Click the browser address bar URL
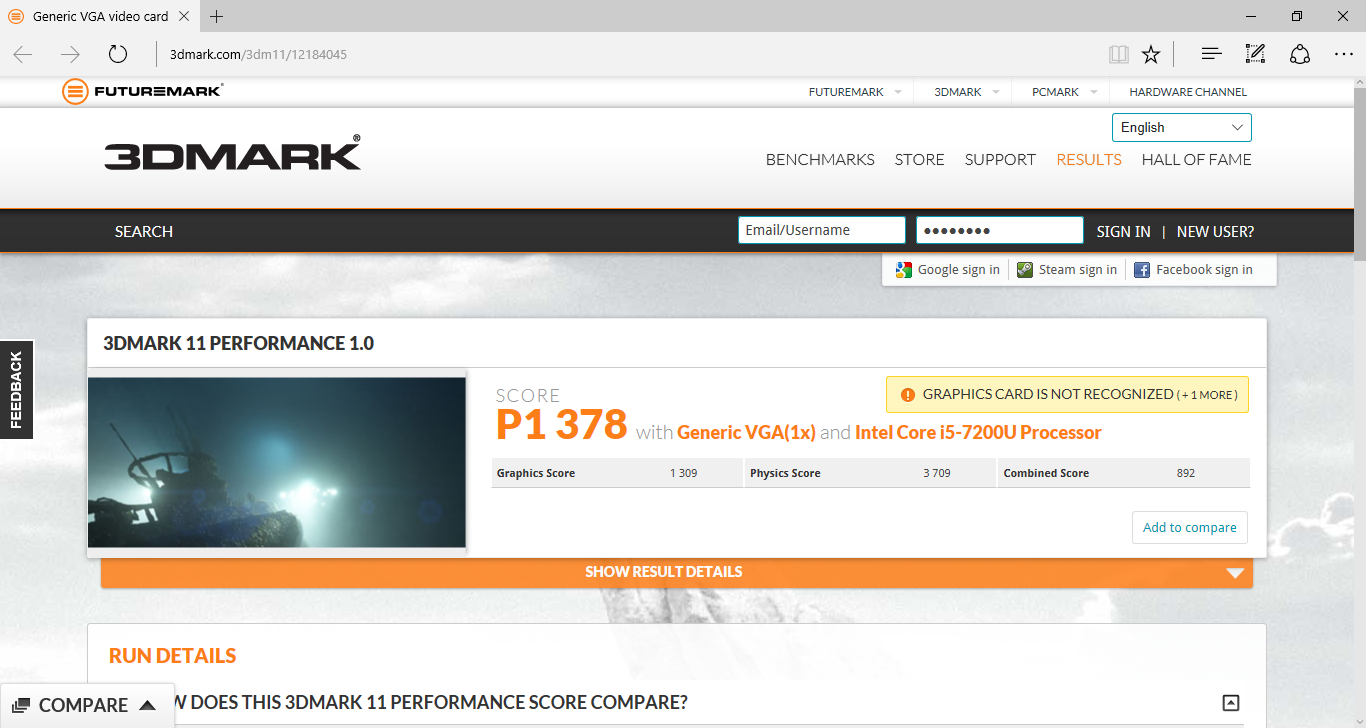The height and width of the screenshot is (728, 1366). click(259, 54)
